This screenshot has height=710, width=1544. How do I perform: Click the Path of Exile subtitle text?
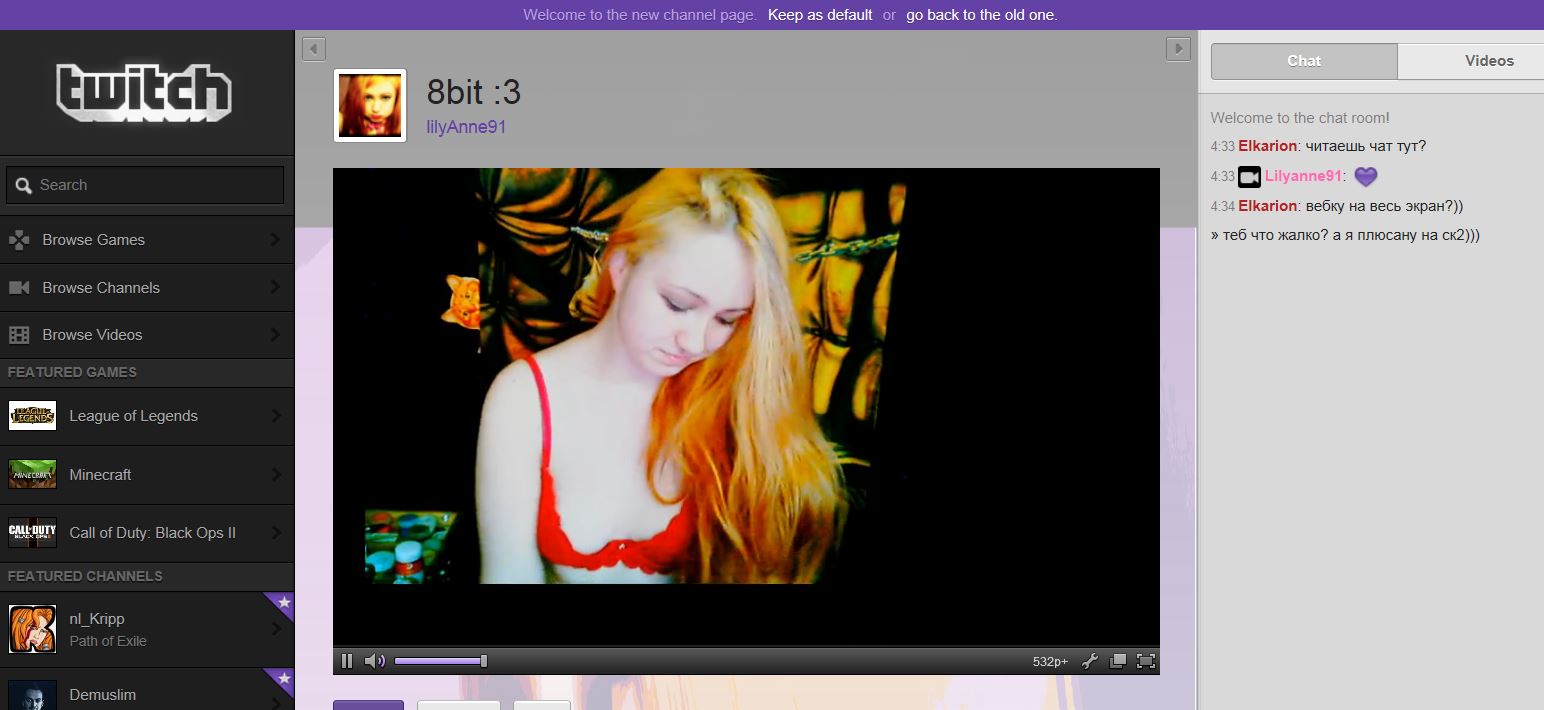tap(108, 641)
